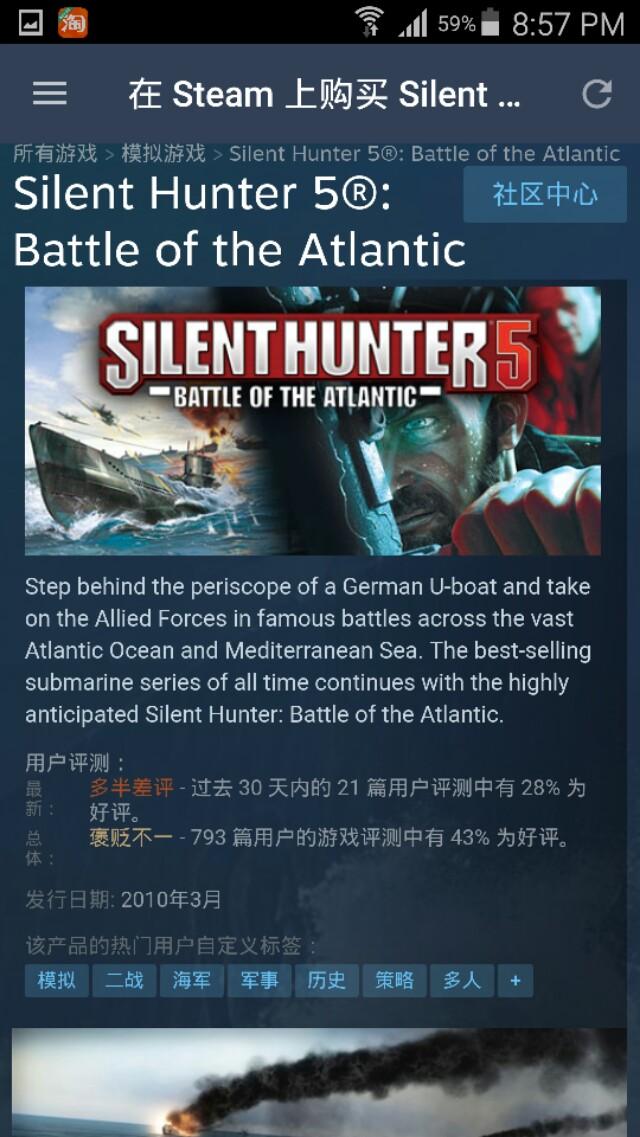Viewport: 640px width, 1137px height.
Task: Tap the battery indicator icon
Action: pyautogui.click(x=490, y=22)
